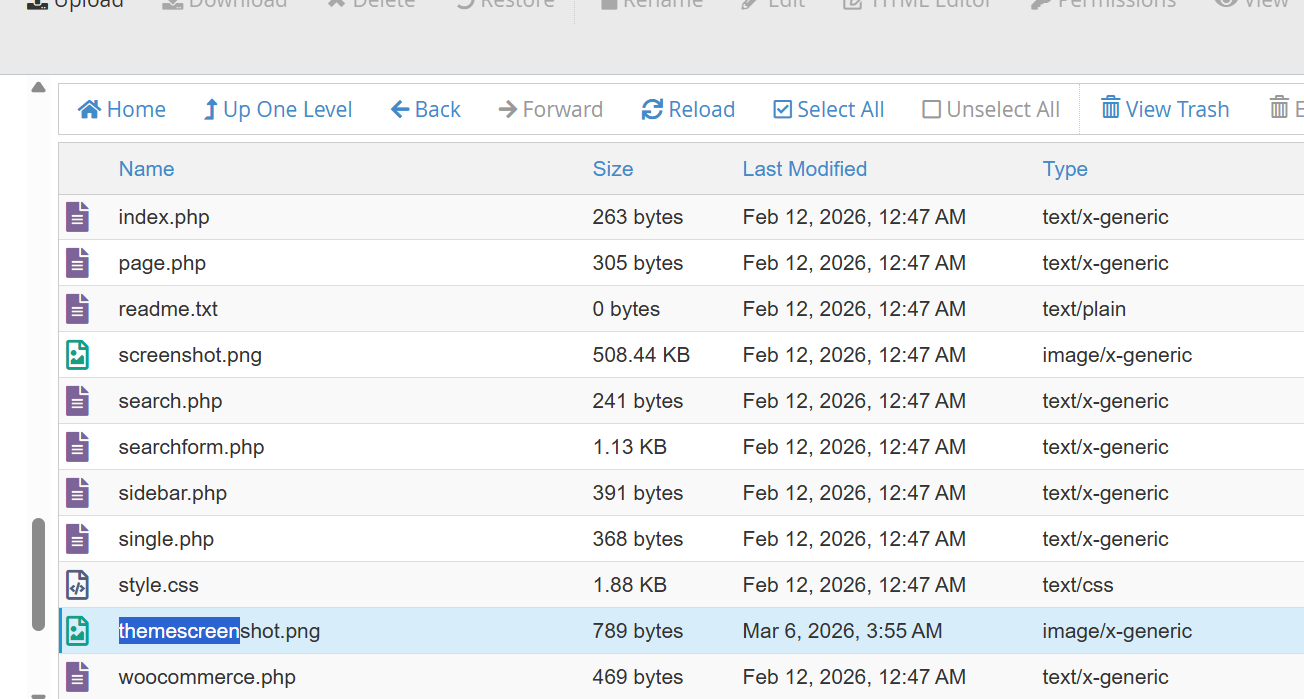The width and height of the screenshot is (1304, 699).
Task: Click the 263 bytes size cell
Action: click(x=638, y=217)
